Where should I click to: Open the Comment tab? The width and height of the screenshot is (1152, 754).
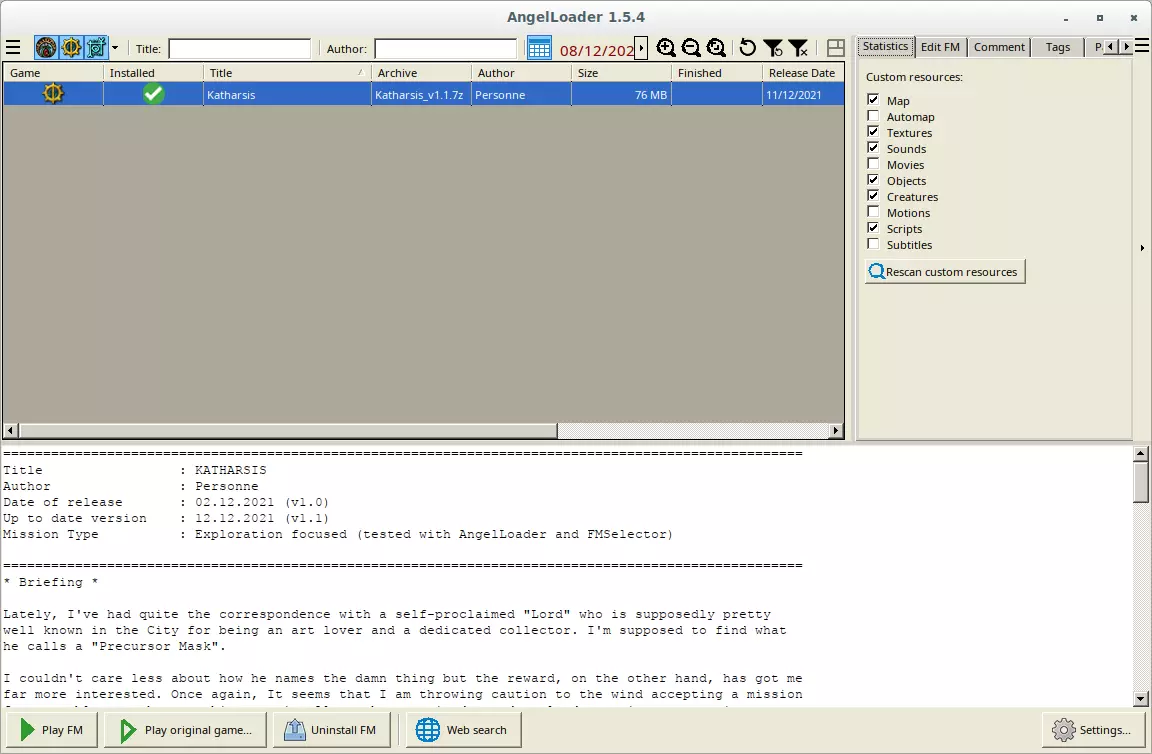click(x=999, y=47)
